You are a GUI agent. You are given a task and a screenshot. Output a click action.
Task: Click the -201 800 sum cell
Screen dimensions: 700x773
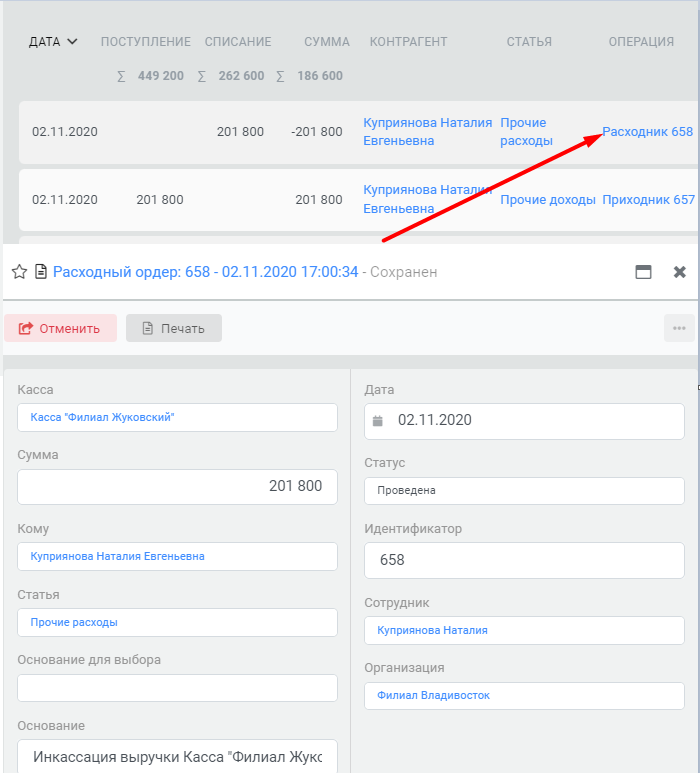coord(316,132)
